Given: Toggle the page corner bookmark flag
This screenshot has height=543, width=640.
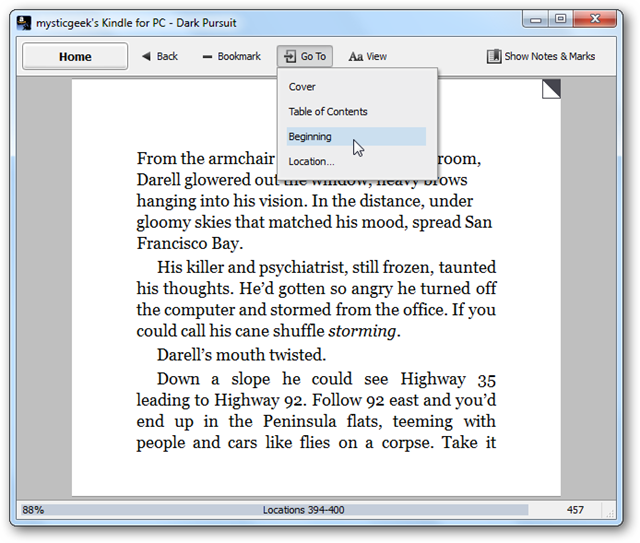Looking at the screenshot, I should [x=551, y=89].
